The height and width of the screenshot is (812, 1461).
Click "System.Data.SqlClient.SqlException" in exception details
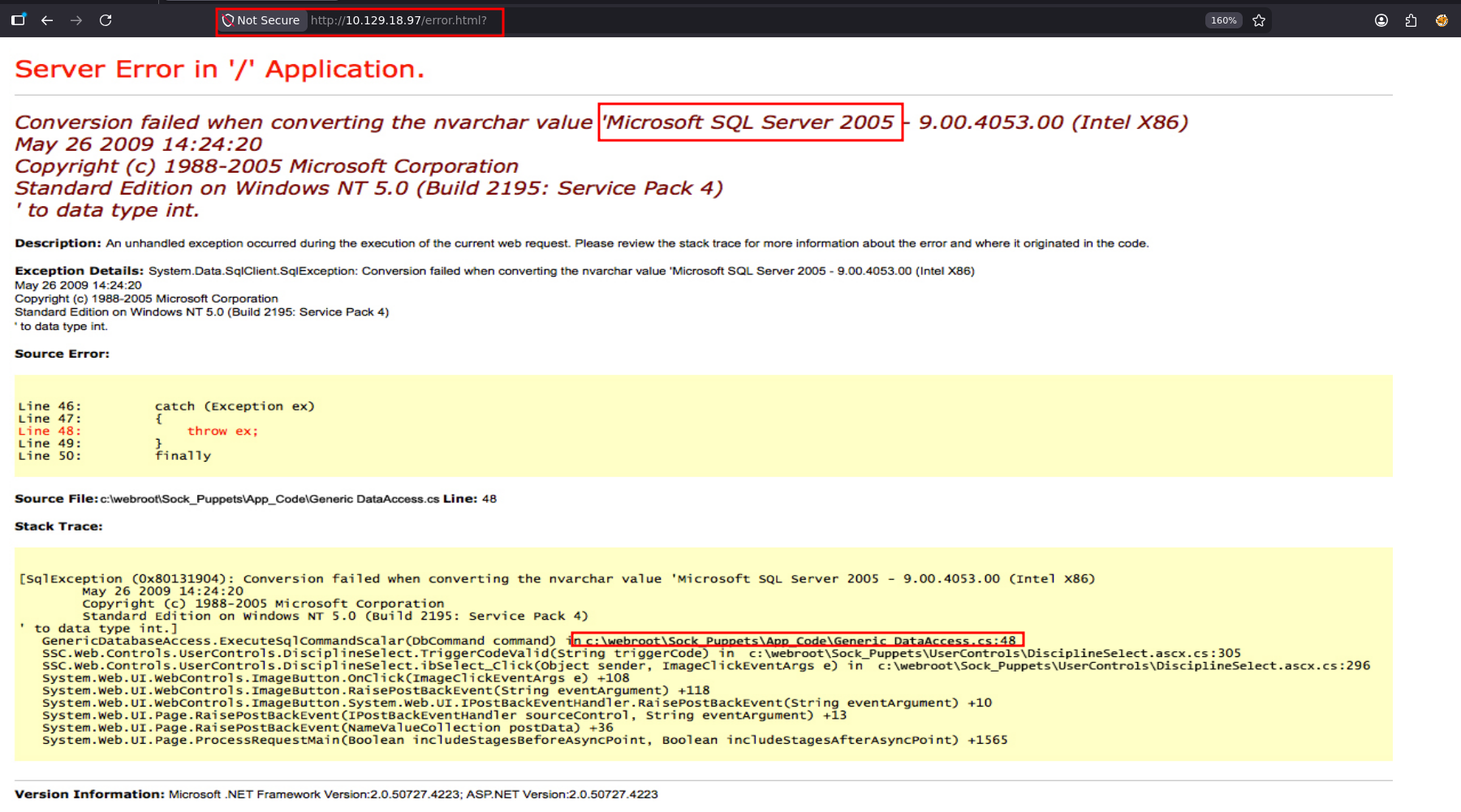252,271
